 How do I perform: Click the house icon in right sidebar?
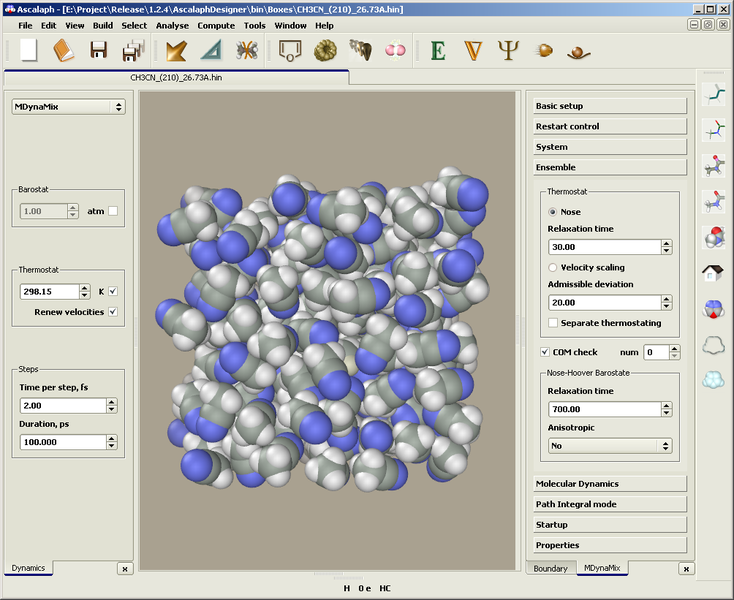point(713,273)
